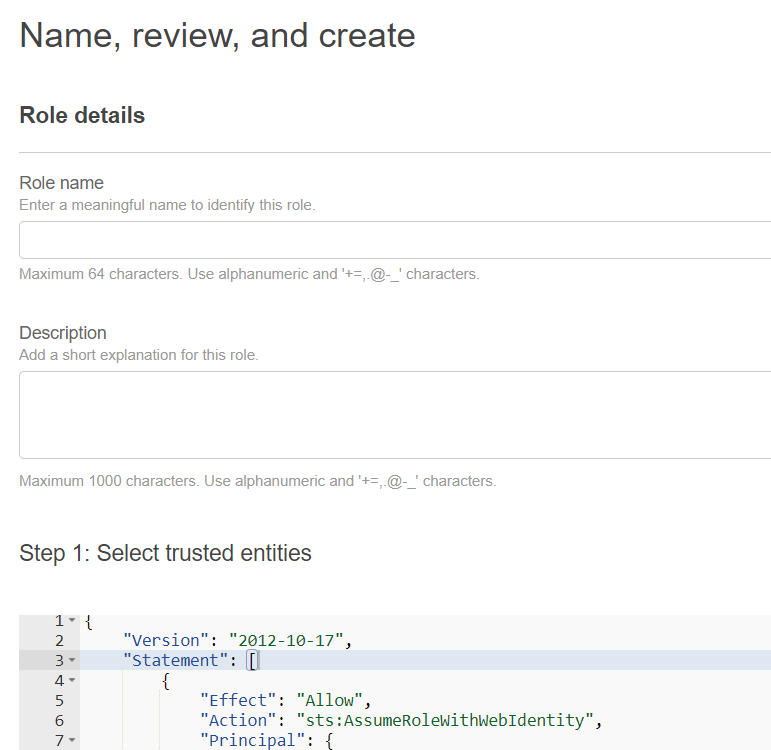Click the Role name input field
771x750 pixels.
(x=395, y=240)
